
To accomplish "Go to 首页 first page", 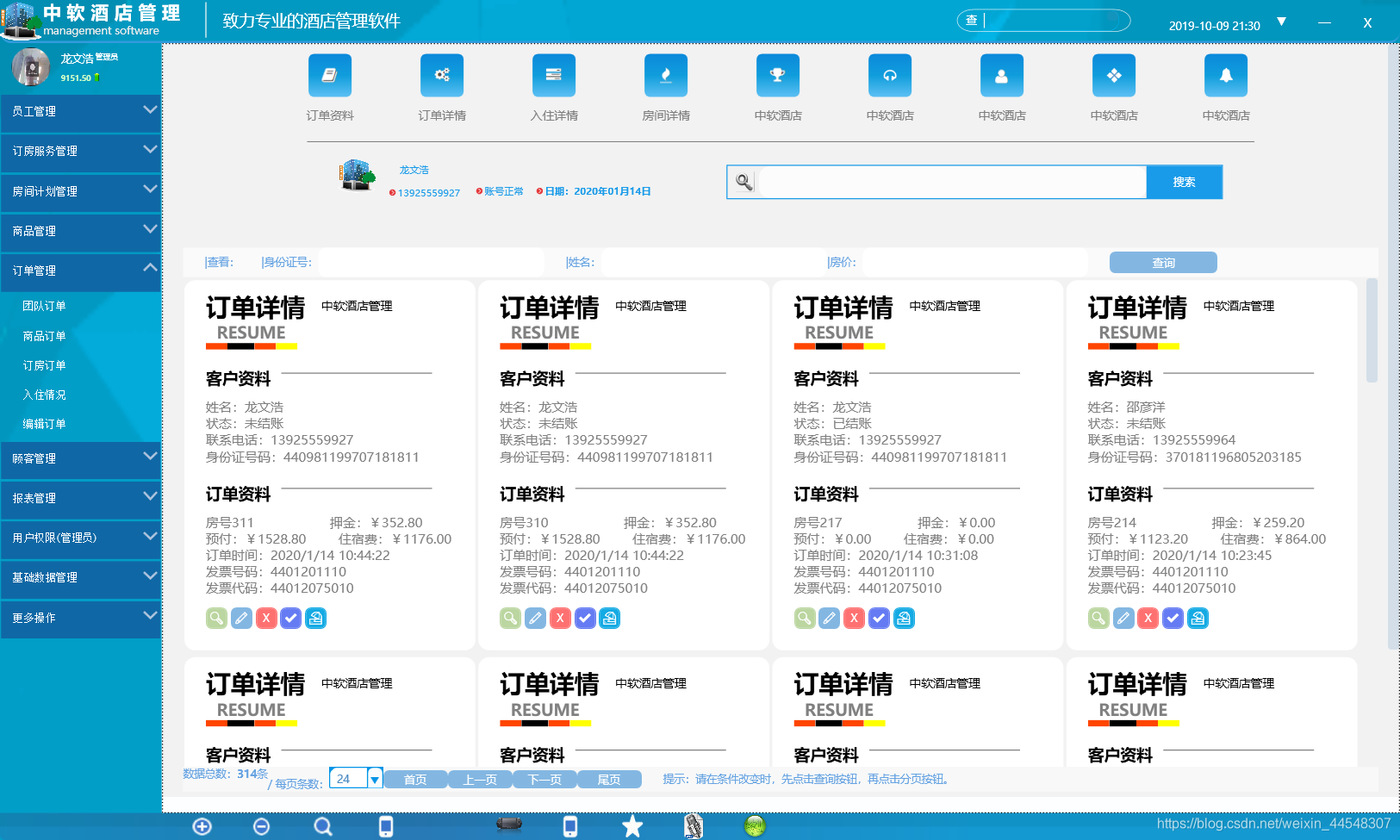I will [x=415, y=780].
